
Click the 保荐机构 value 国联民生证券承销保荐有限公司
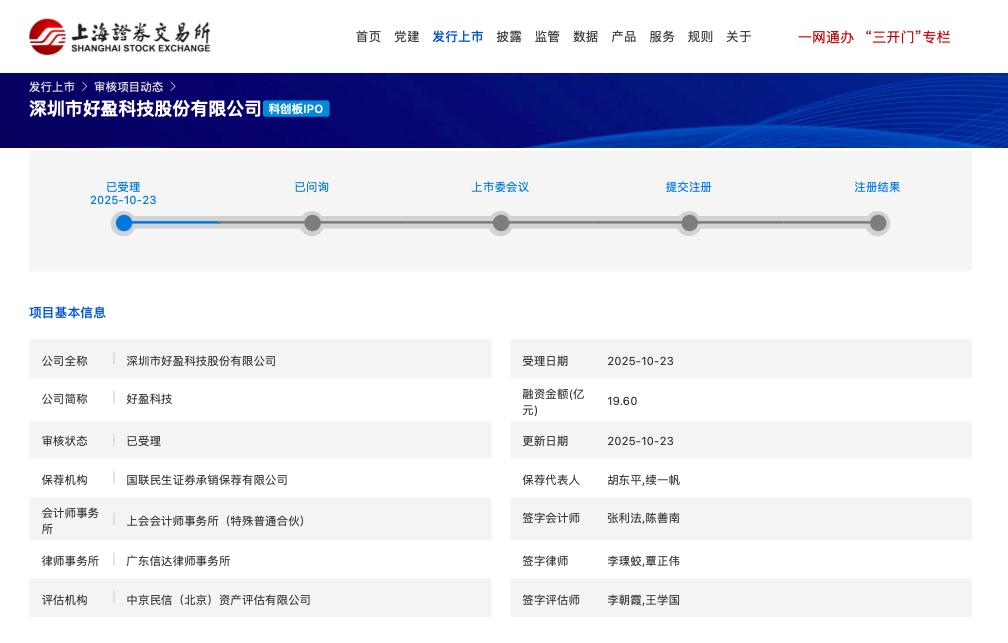(x=207, y=480)
